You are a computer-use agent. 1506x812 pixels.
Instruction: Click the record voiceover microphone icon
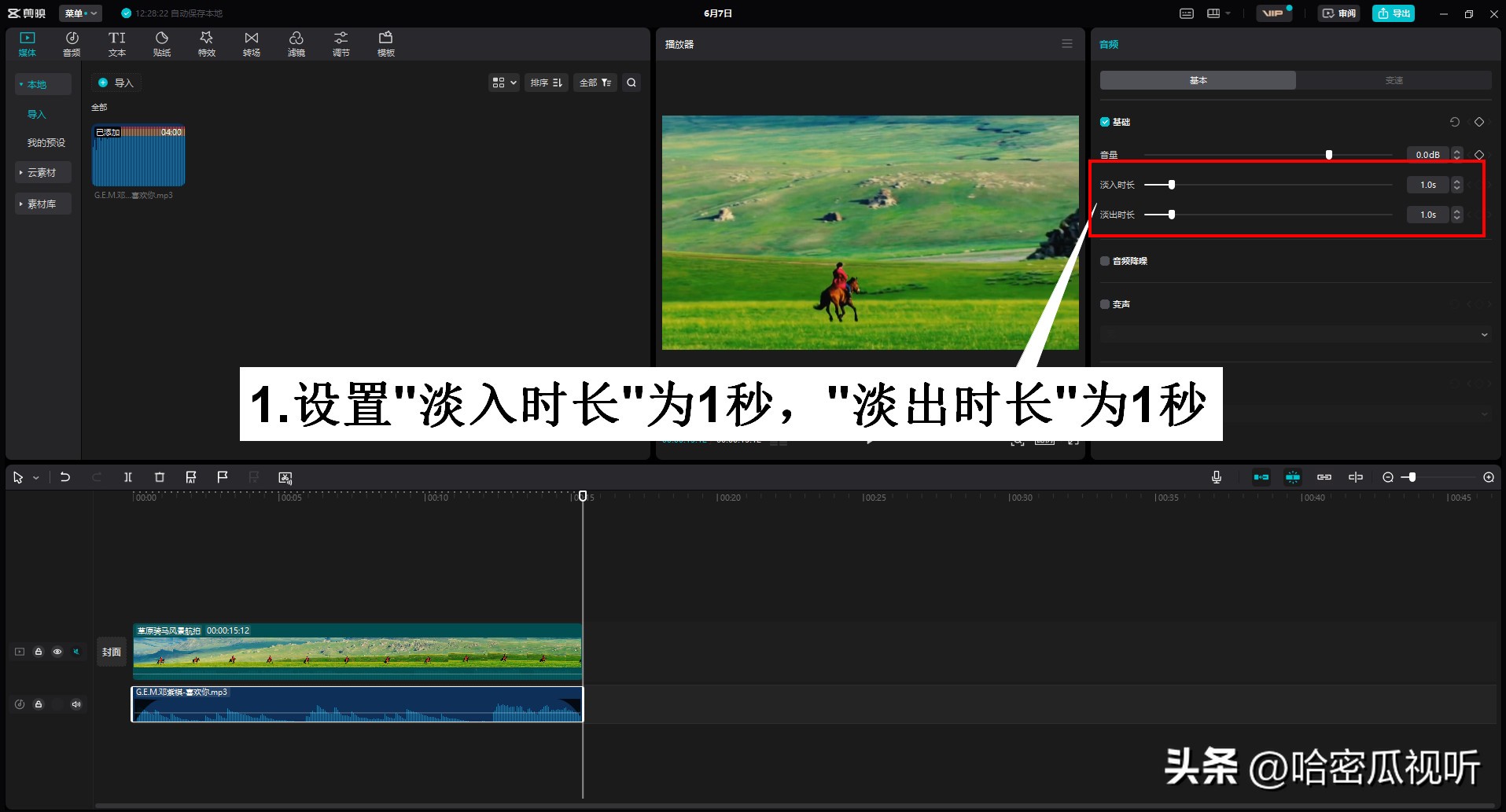[1217, 477]
